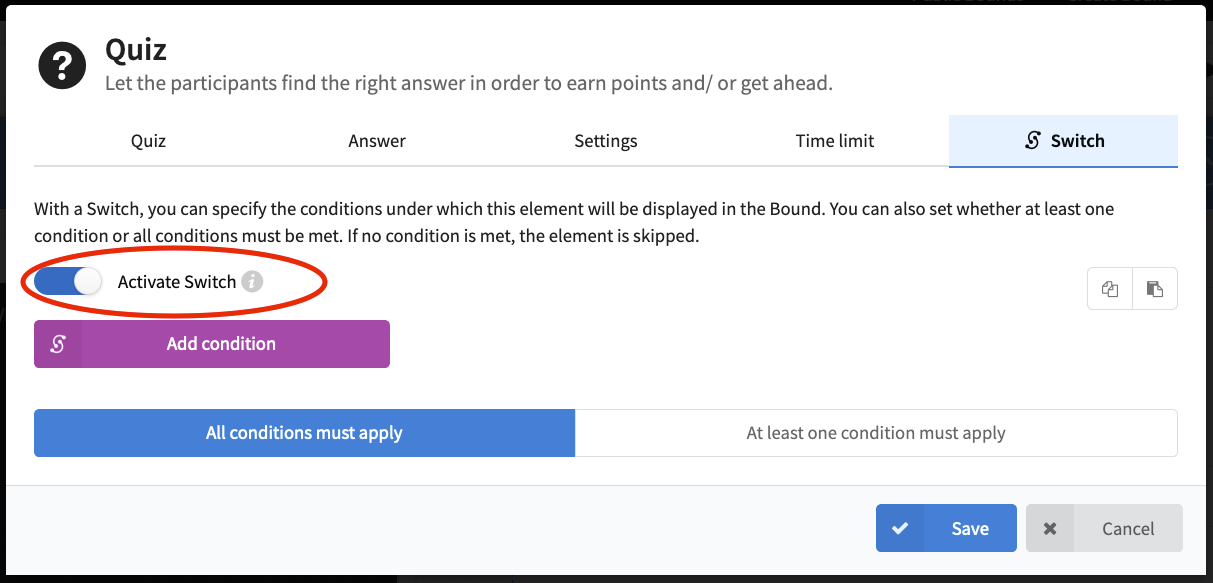Click the question mark Quiz icon

click(62, 66)
